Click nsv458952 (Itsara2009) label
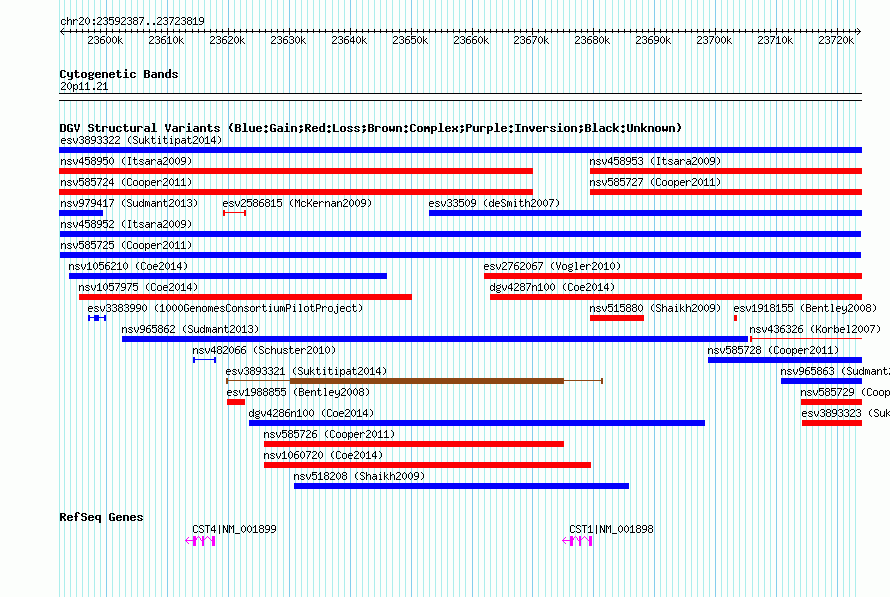 (x=126, y=224)
